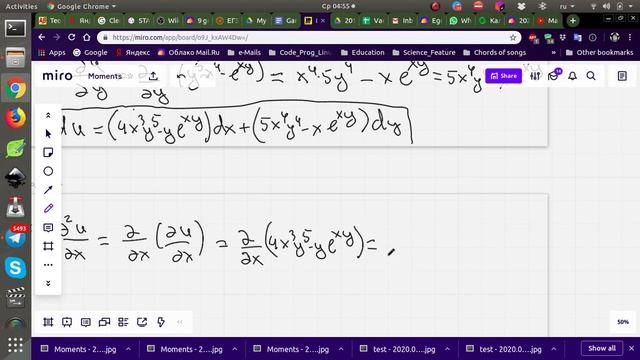The width and height of the screenshot is (640, 360).
Task: Bookmark this page with star
Action: coord(513,38)
